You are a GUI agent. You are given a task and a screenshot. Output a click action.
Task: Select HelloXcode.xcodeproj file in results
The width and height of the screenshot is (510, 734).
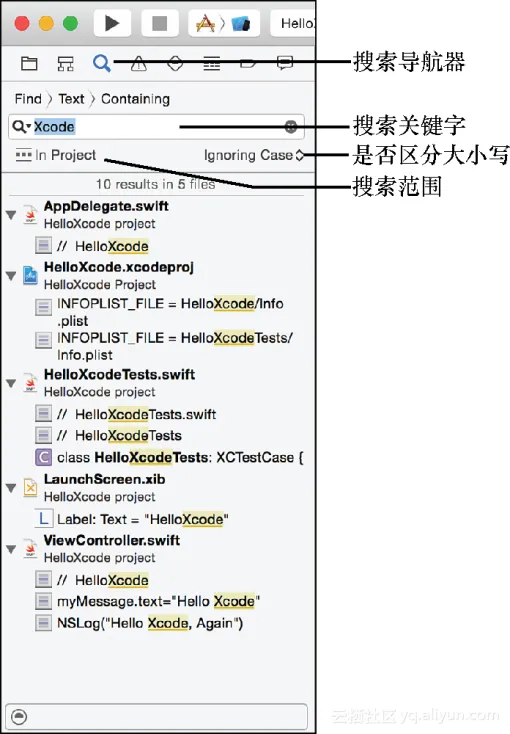coord(118,267)
